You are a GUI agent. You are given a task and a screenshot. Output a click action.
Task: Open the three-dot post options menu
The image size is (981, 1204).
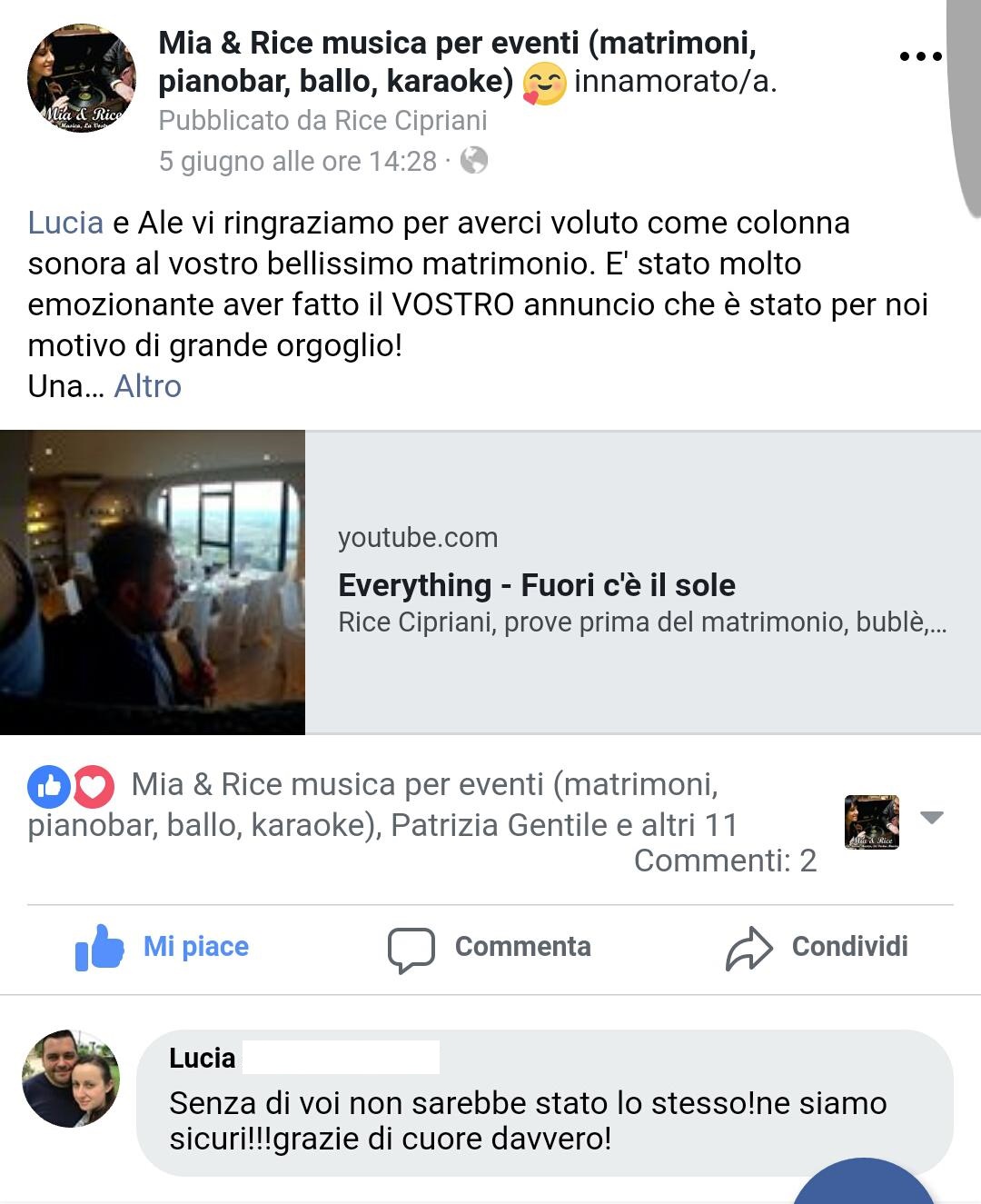click(x=920, y=56)
